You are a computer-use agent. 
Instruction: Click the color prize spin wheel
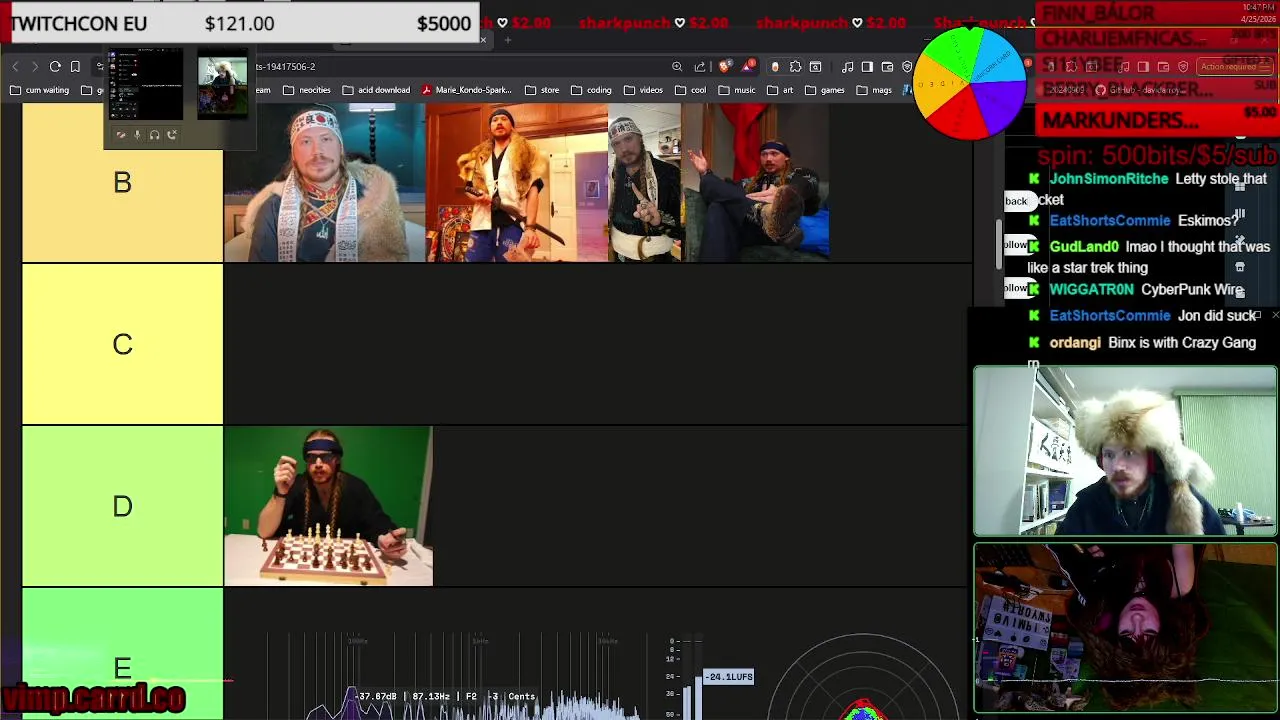pyautogui.click(x=970, y=82)
